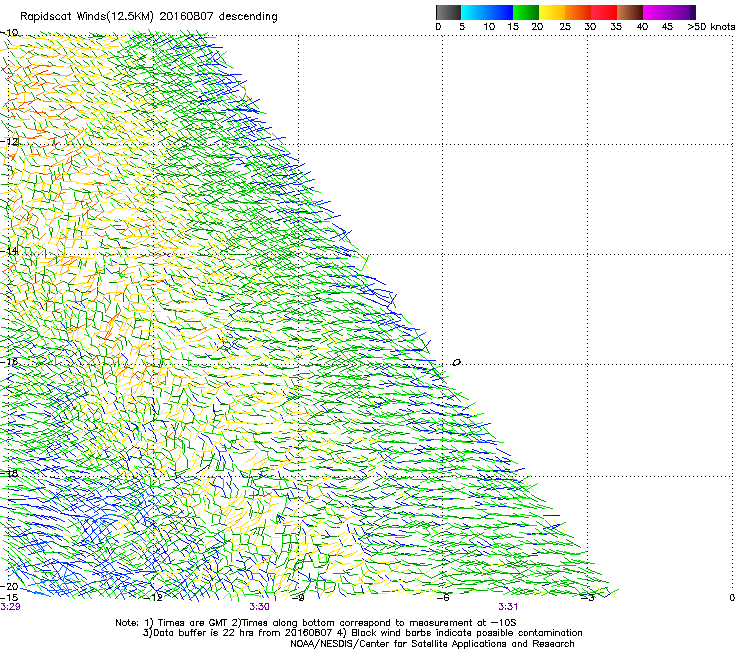
Task: Select the dark purple 45-50 knots legend swatch
Action: pos(682,12)
